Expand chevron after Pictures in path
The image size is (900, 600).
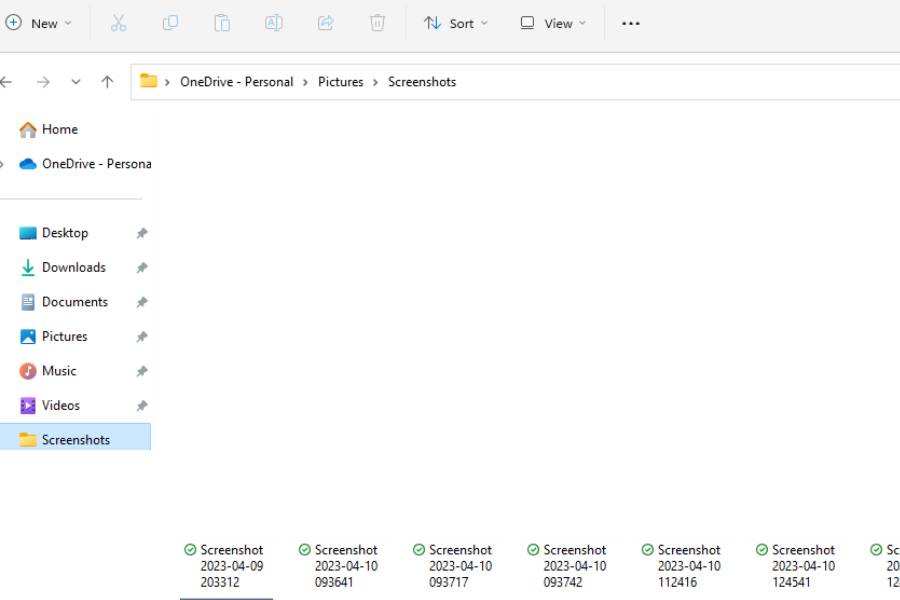[x=375, y=82]
